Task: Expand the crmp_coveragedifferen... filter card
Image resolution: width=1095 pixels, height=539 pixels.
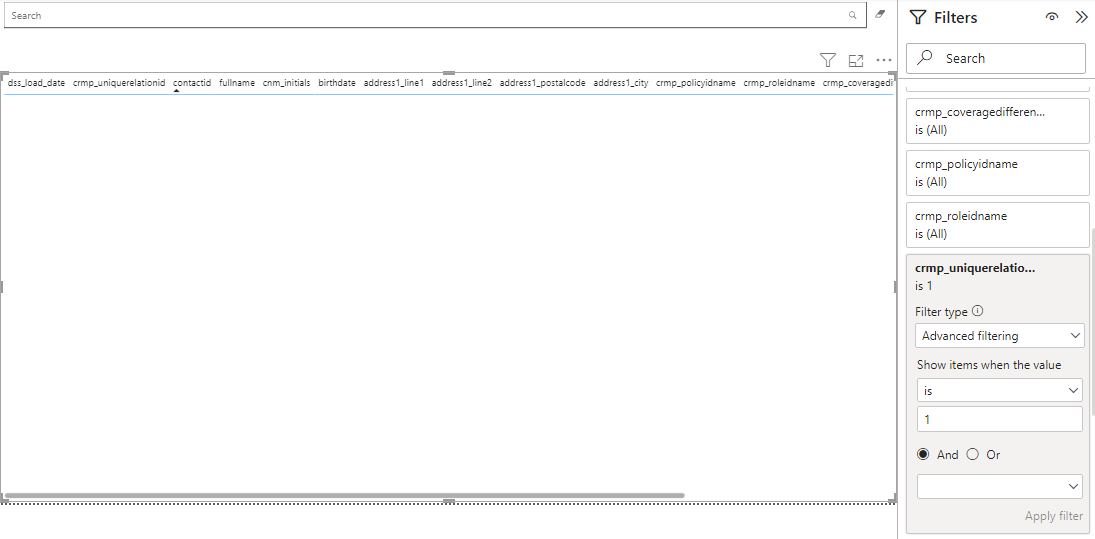Action: pos(997,121)
